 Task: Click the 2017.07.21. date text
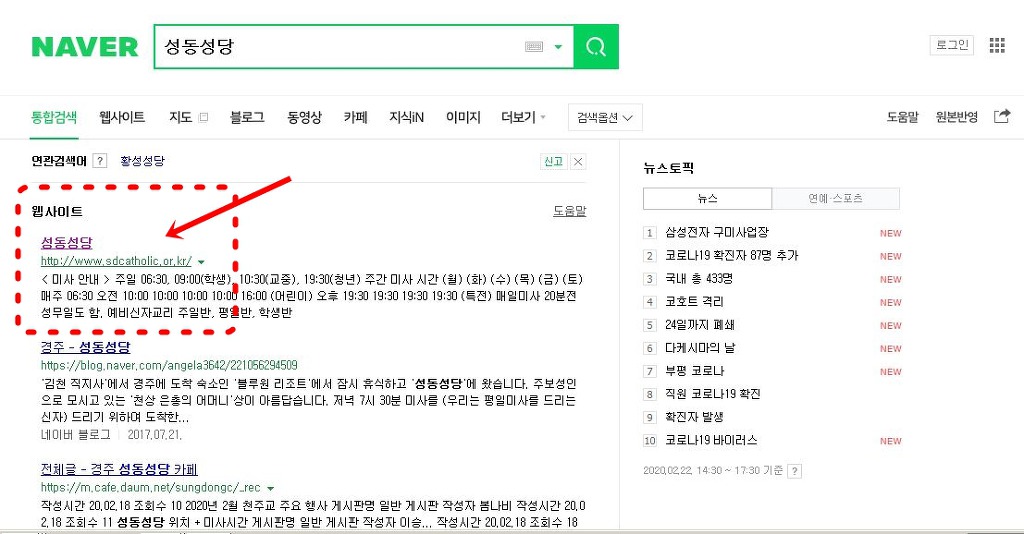tap(155, 435)
